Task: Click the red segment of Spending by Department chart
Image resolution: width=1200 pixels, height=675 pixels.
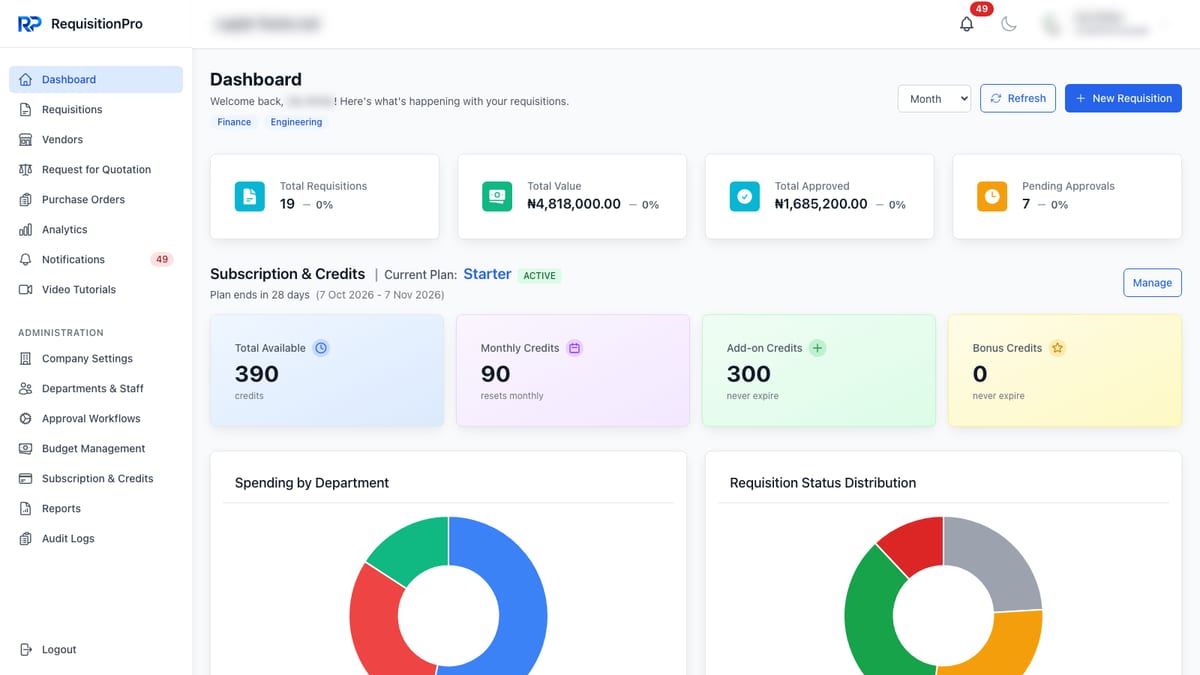Action: [x=376, y=620]
